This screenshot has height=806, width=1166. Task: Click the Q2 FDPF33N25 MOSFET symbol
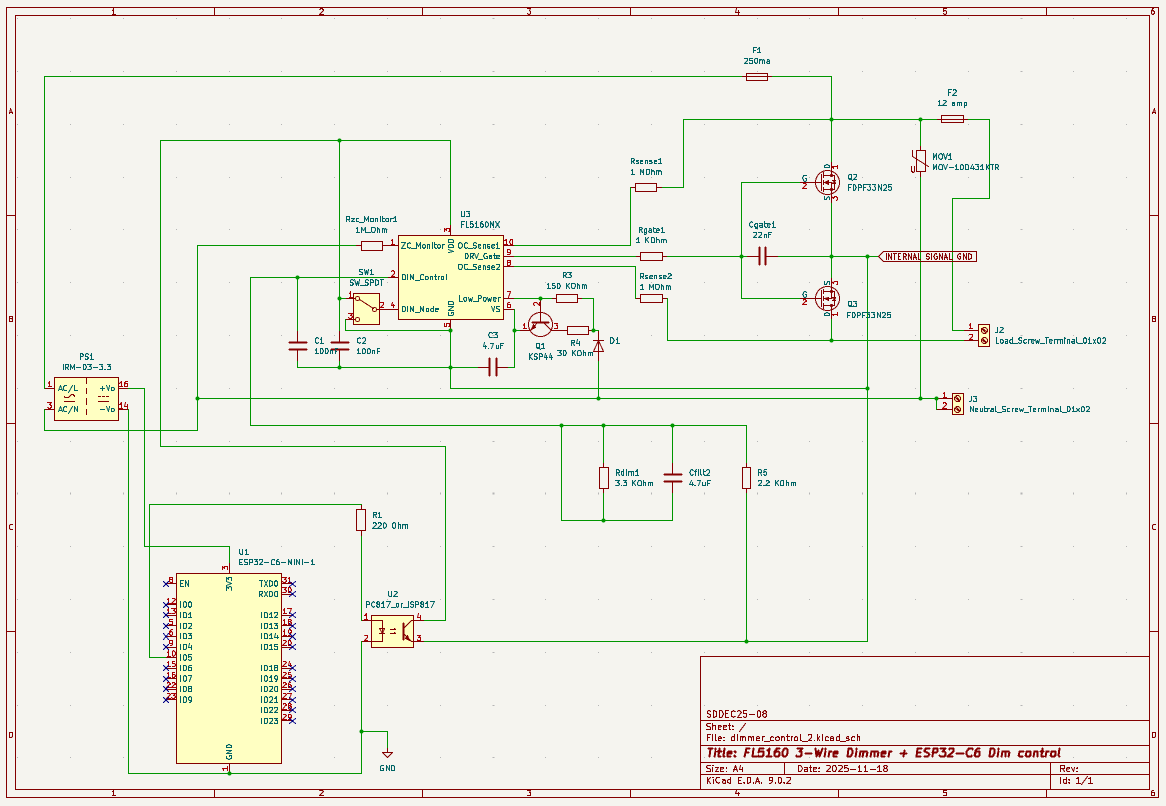(x=827, y=182)
